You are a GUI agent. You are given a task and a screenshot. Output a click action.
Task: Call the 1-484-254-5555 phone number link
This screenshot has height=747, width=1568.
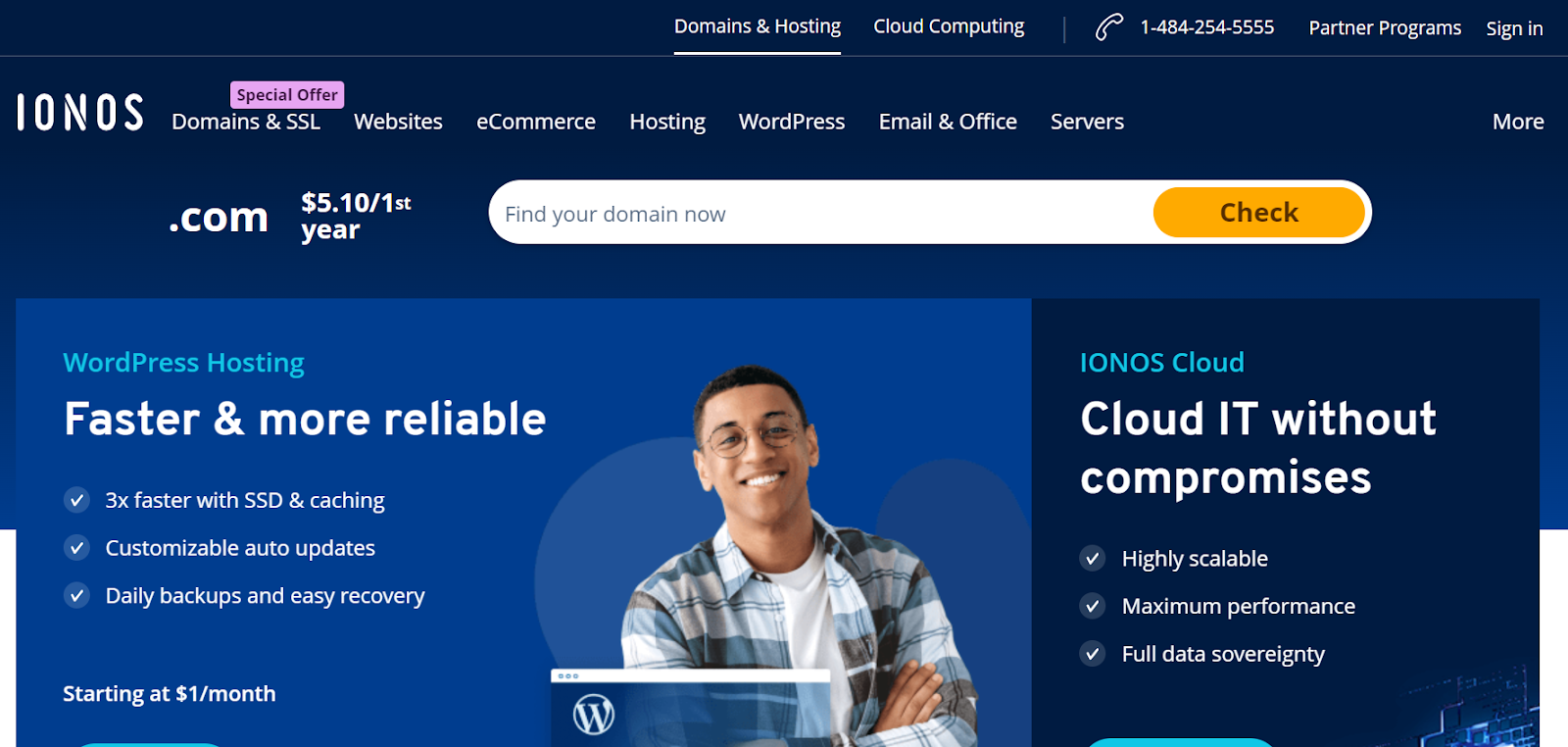[x=1207, y=27]
